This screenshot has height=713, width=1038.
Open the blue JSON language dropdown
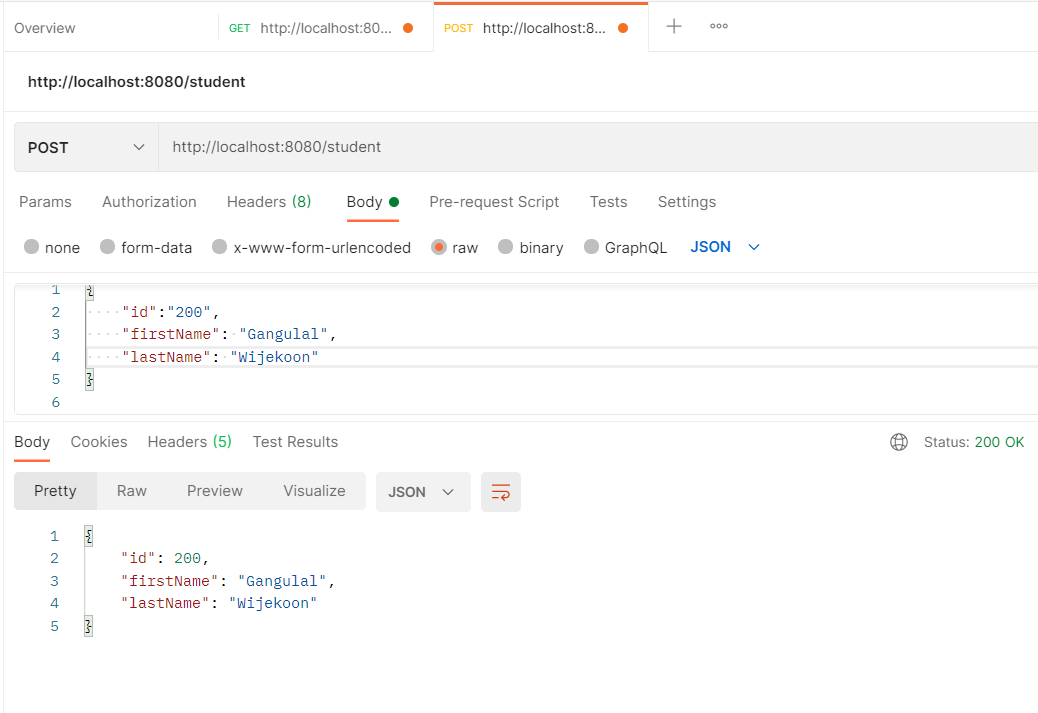pos(724,246)
